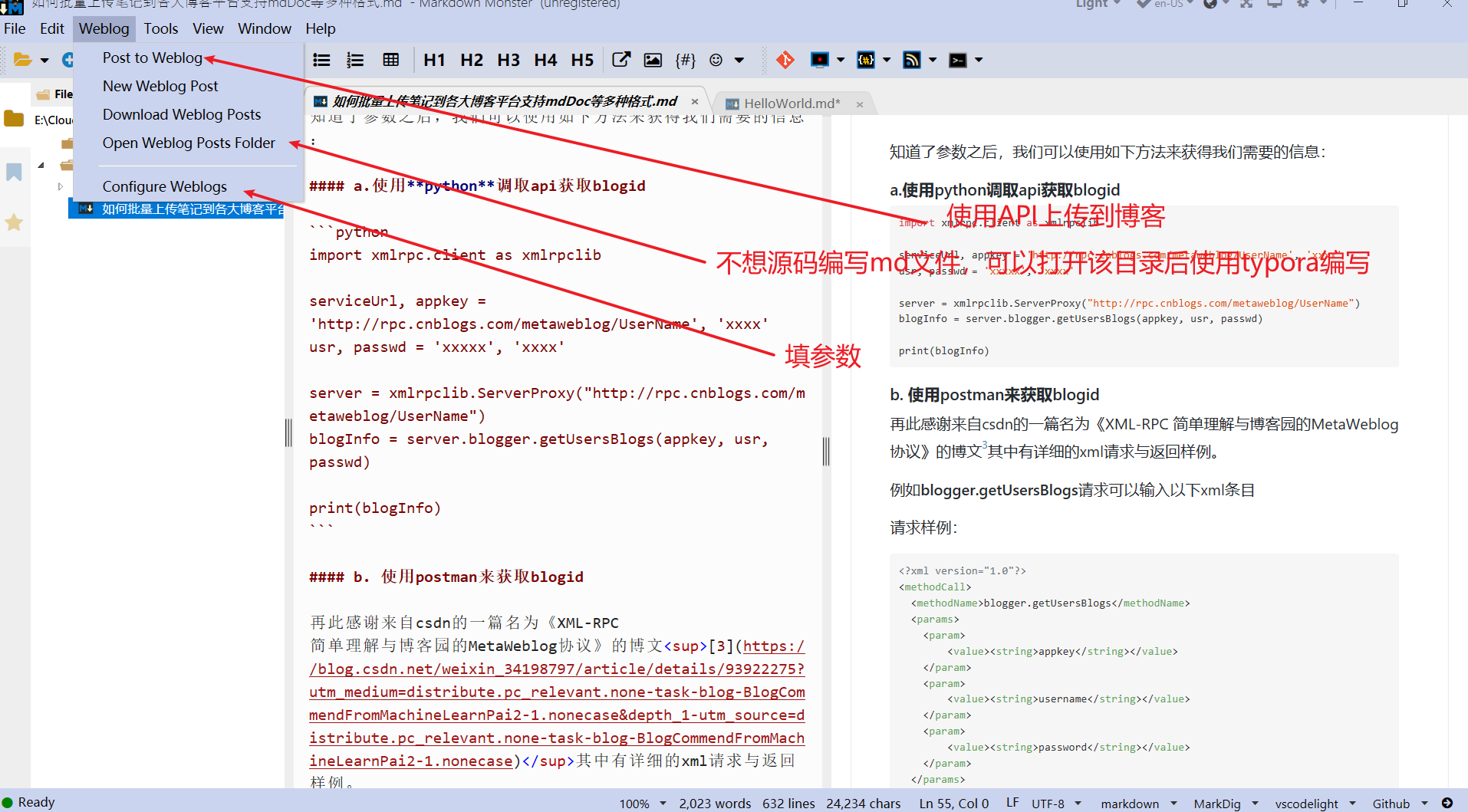Expand the collapsed subfolder tree arrow

tap(61, 186)
